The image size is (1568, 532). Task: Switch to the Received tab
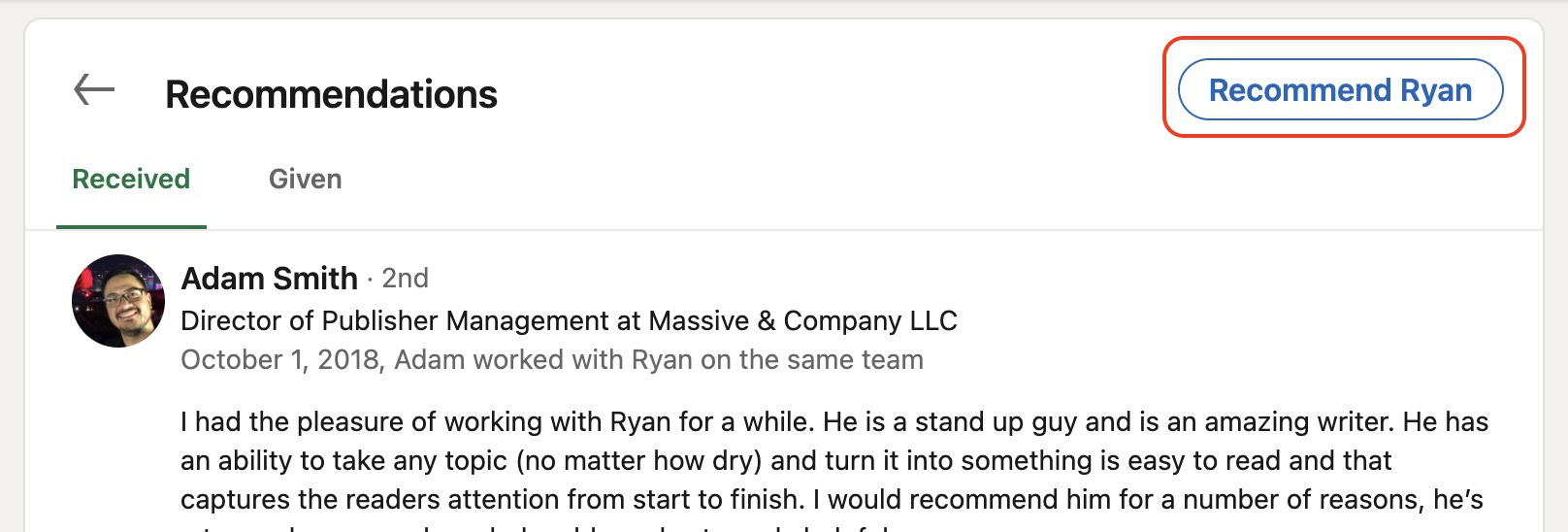click(131, 180)
